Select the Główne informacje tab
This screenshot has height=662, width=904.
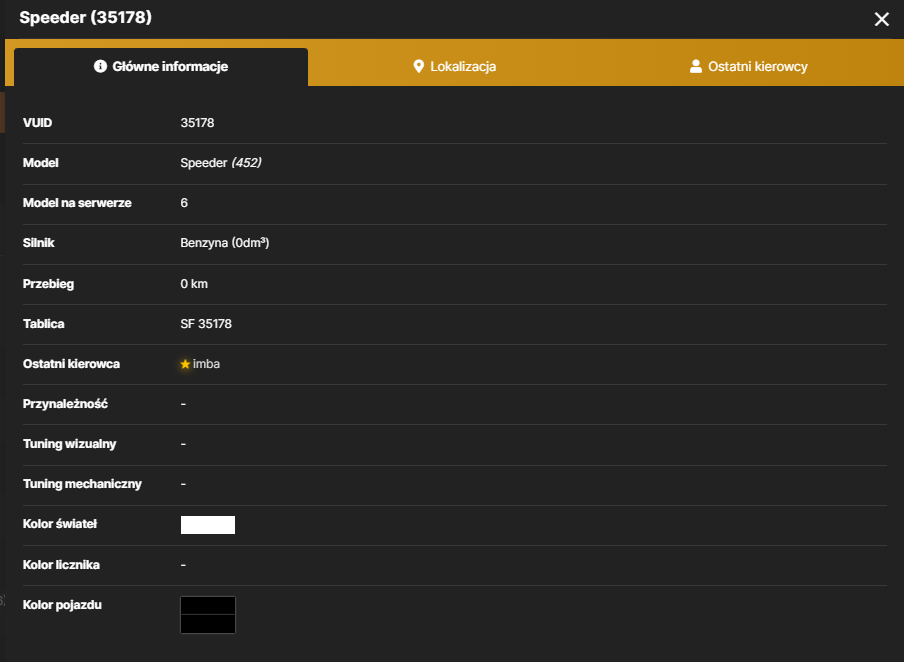(x=161, y=67)
